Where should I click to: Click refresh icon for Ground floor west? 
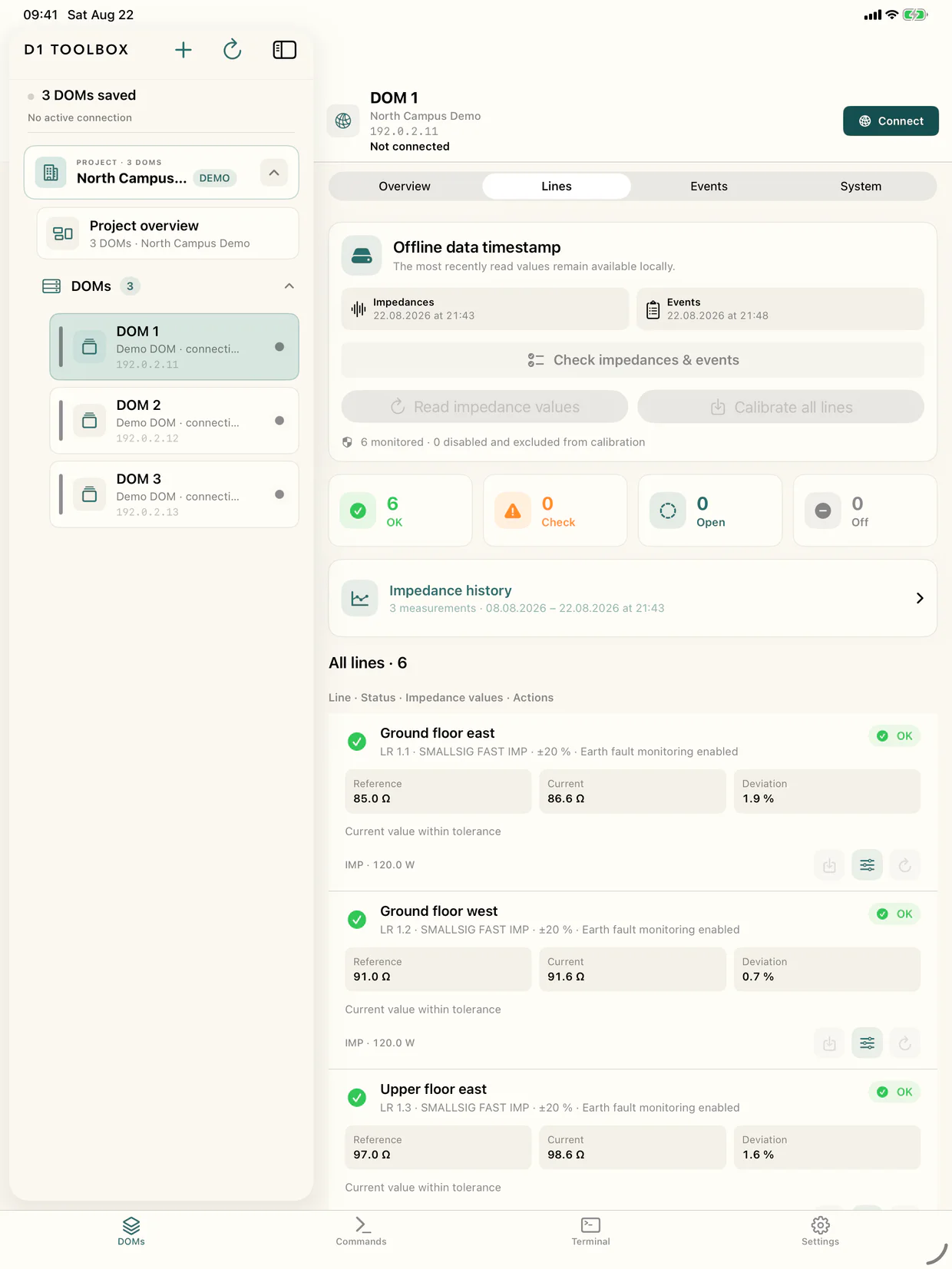(905, 1043)
